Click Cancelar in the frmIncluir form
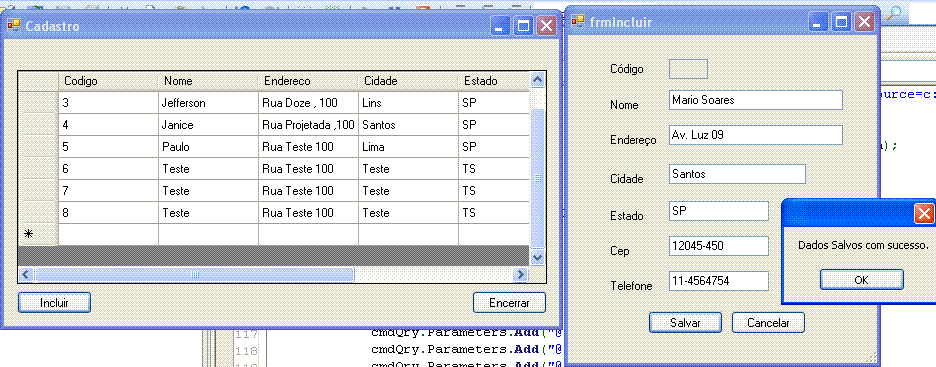Image resolution: width=936 pixels, height=367 pixels. pyautogui.click(x=768, y=323)
